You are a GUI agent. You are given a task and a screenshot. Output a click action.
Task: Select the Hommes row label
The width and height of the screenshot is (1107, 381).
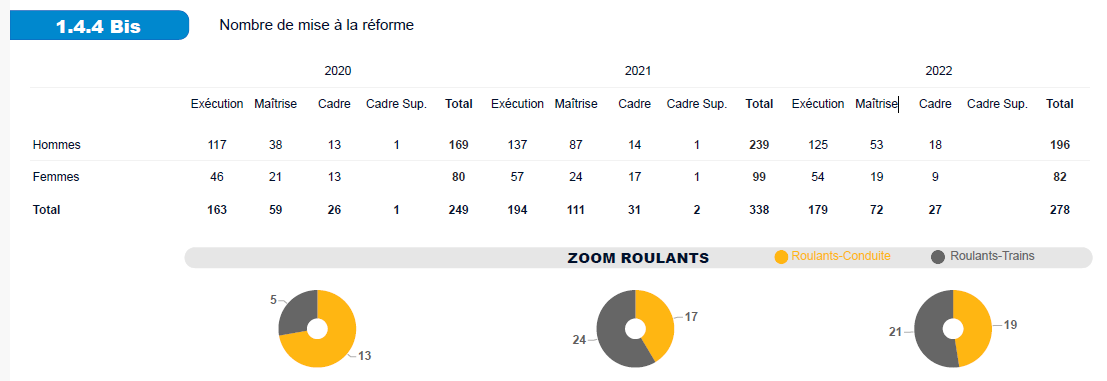point(56,145)
